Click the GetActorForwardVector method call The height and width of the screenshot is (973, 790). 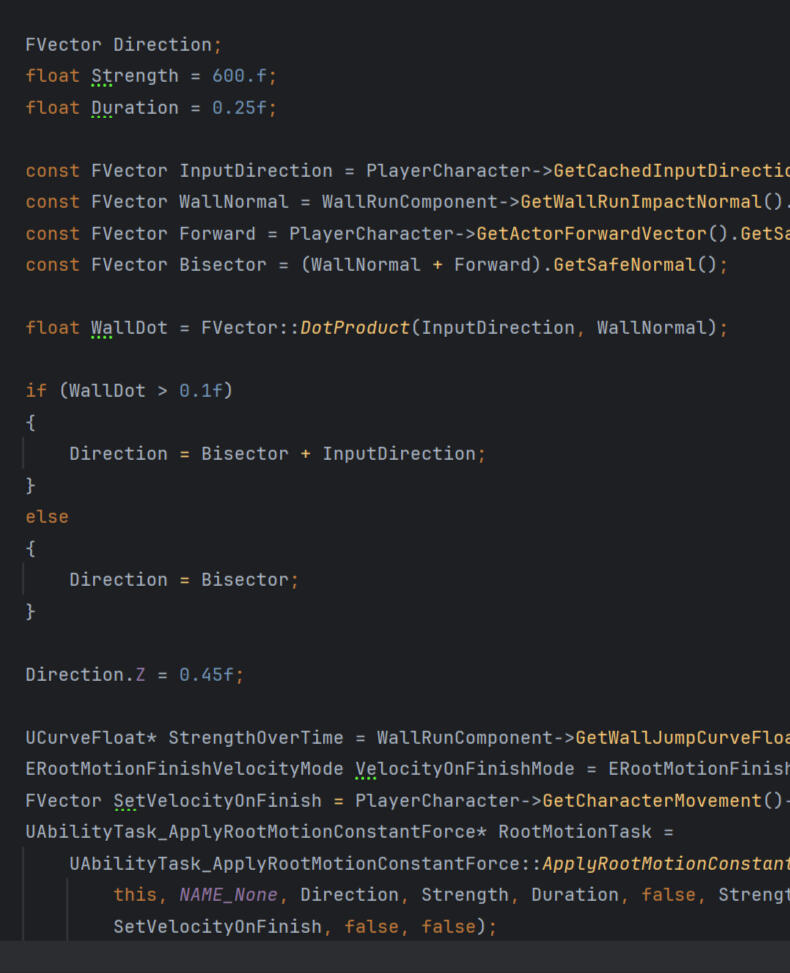pyautogui.click(x=592, y=234)
